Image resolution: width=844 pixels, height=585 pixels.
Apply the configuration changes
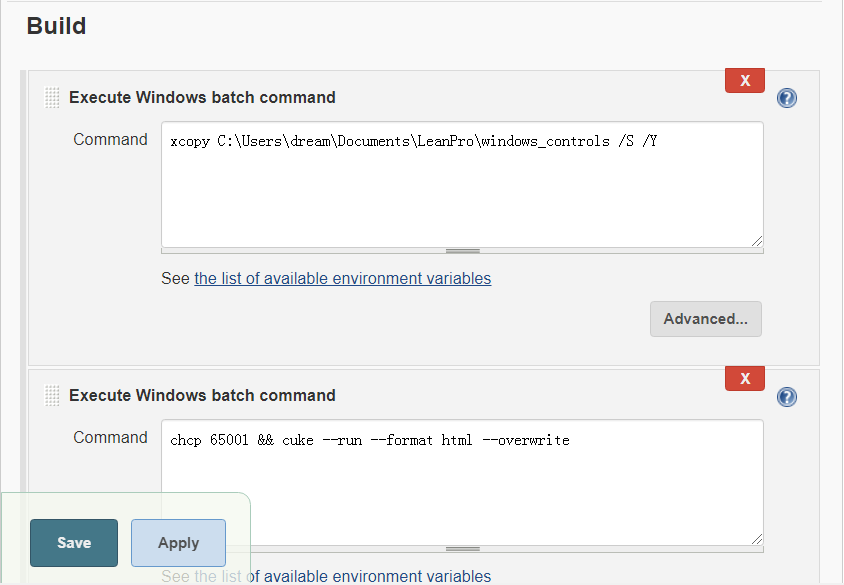[x=178, y=542]
